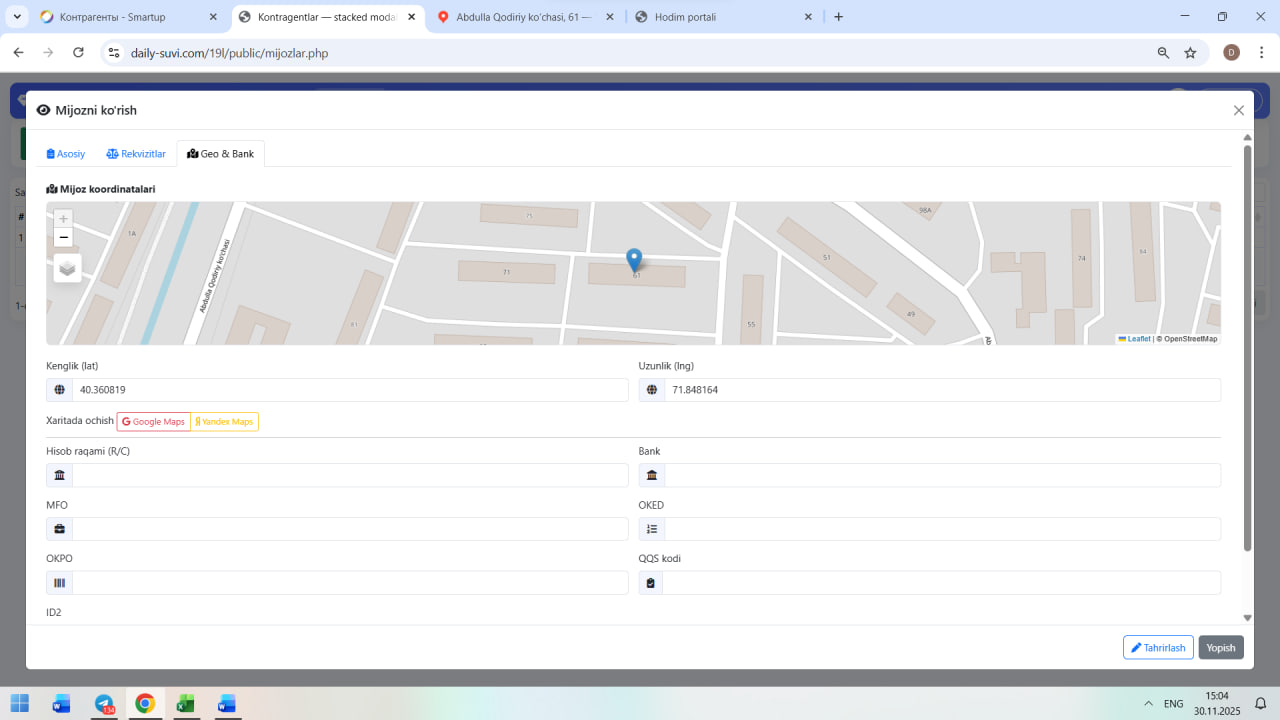The height and width of the screenshot is (720, 1280).
Task: Expand the hidden system tray icons
Action: 1145,703
